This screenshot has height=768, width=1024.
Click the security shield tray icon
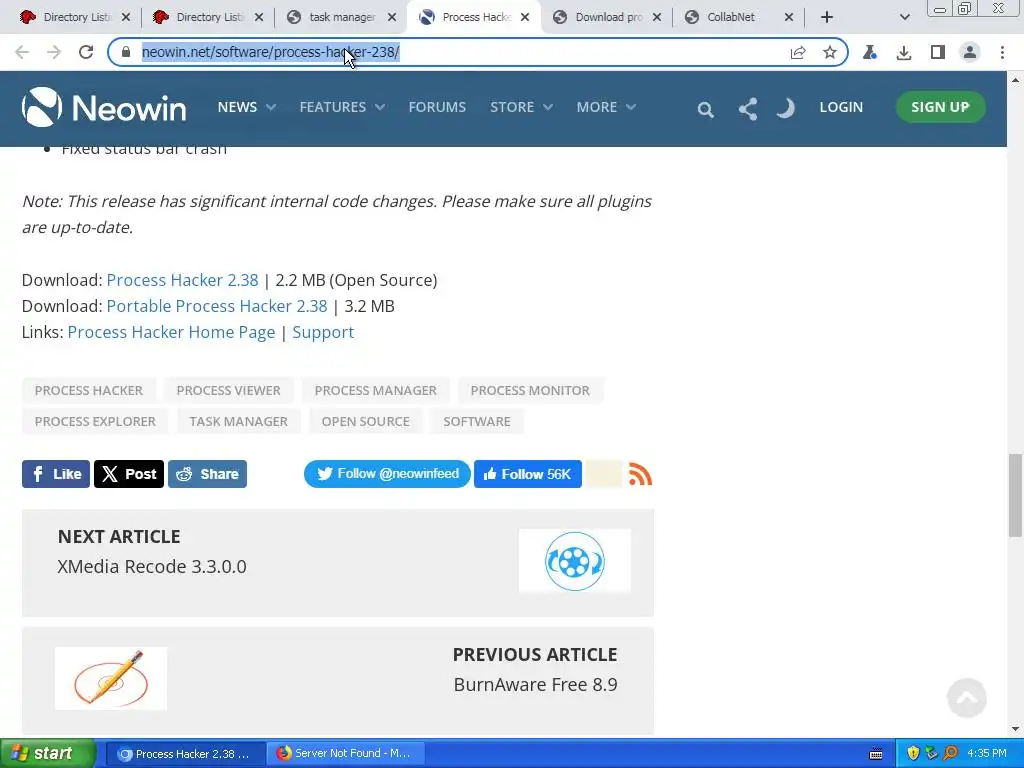point(913,754)
